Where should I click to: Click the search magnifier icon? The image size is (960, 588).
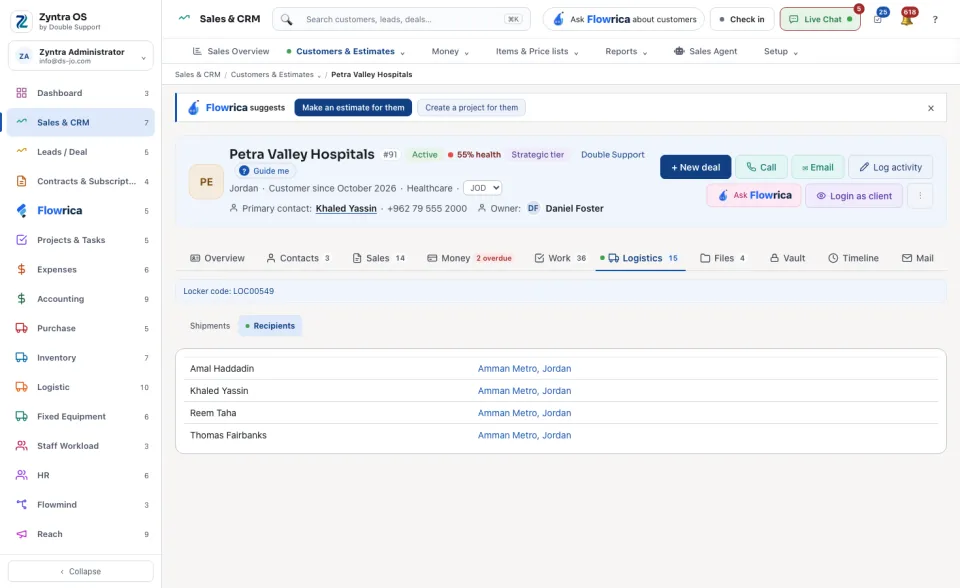(287, 20)
